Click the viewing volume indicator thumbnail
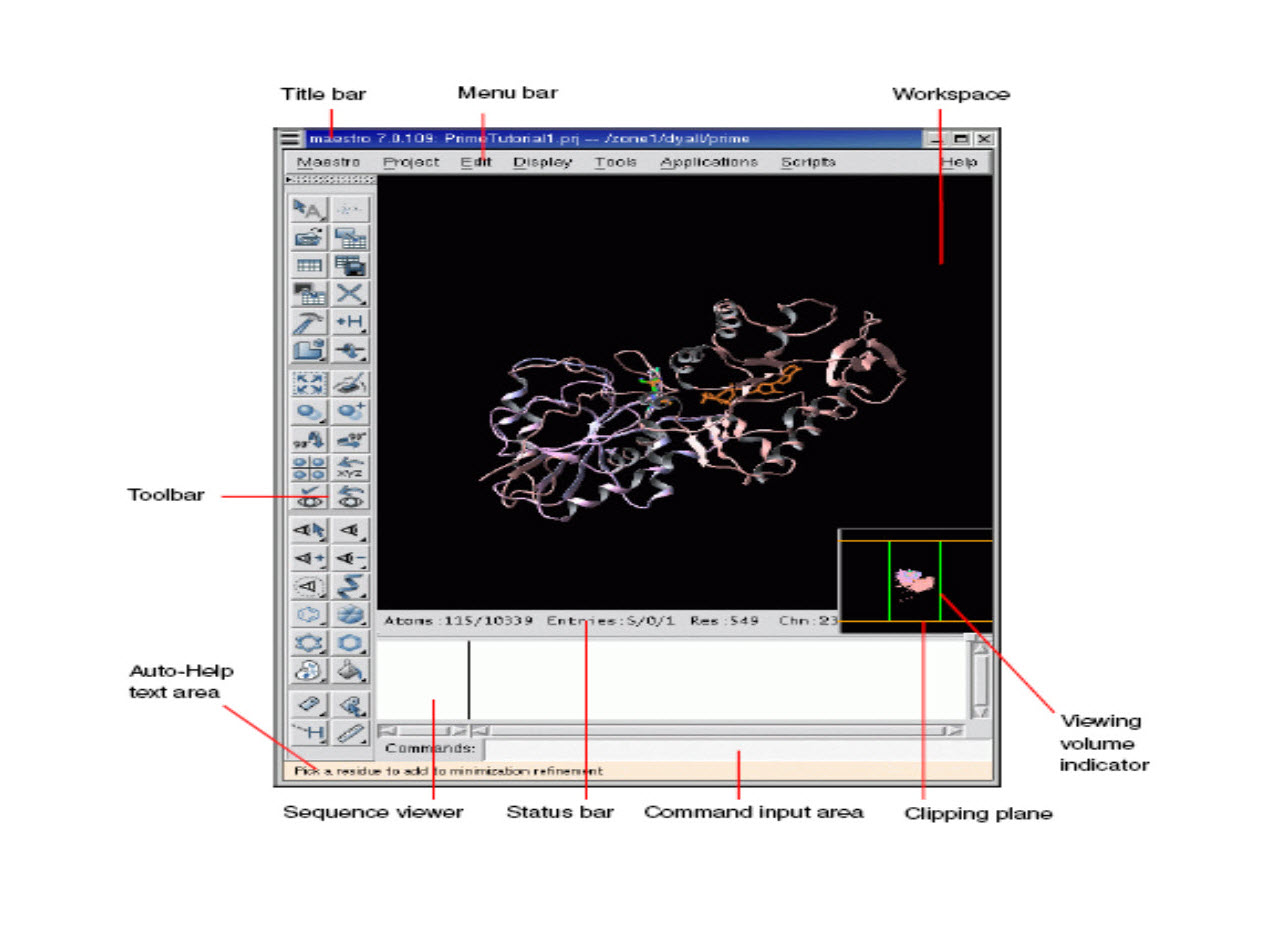This screenshot has width=1284, height=927. [x=914, y=581]
